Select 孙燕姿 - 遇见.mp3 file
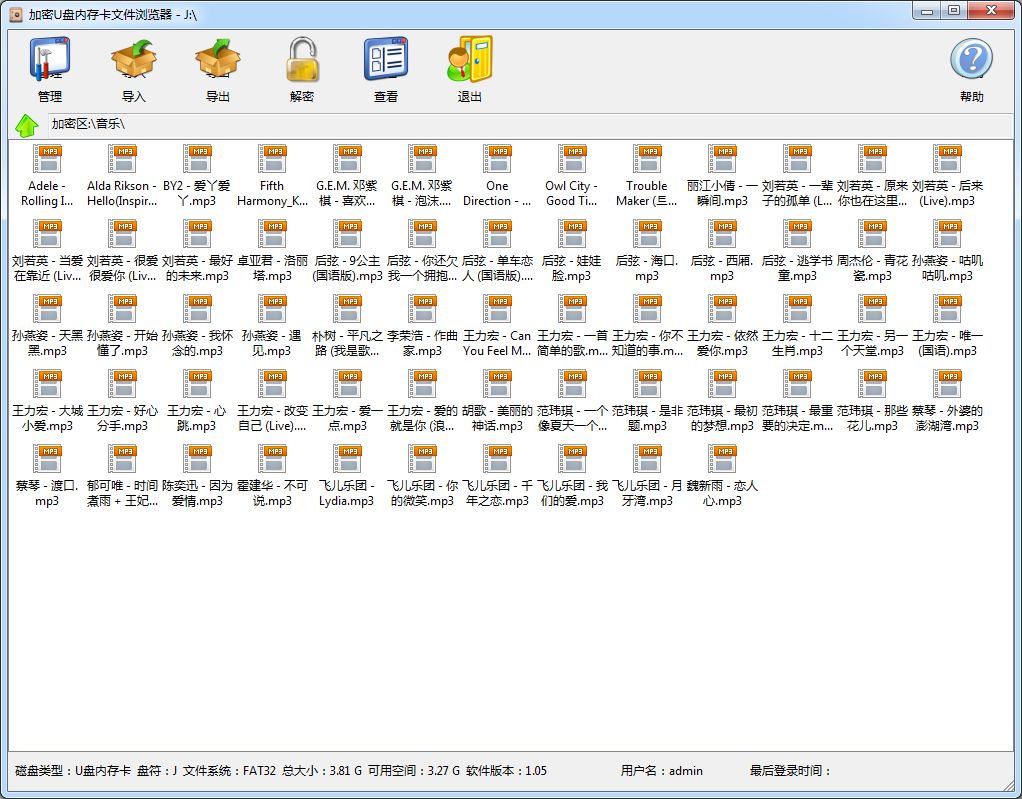The height and width of the screenshot is (799, 1022). click(272, 326)
